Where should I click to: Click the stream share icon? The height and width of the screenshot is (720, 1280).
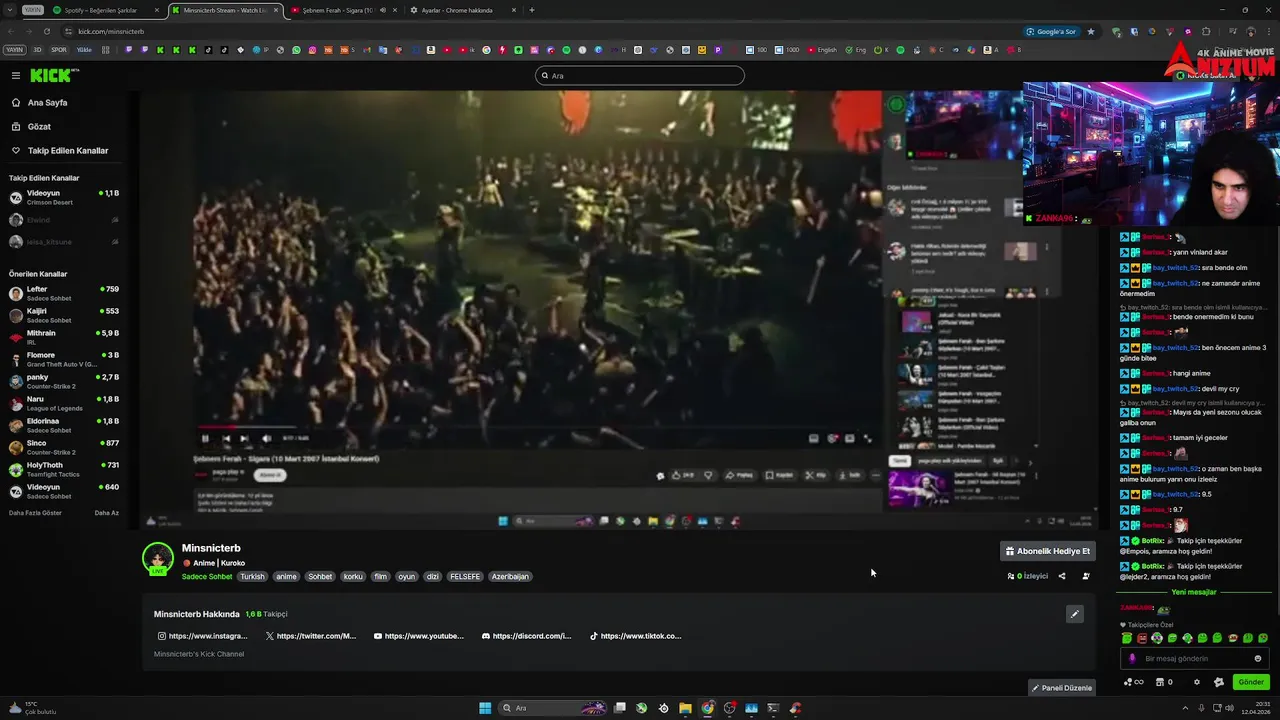1062,576
